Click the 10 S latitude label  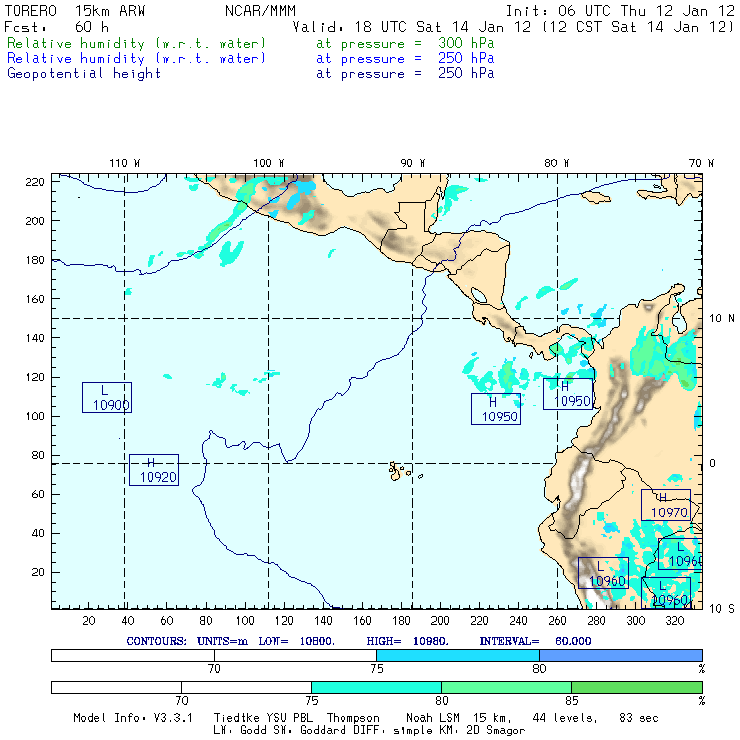(x=722, y=609)
